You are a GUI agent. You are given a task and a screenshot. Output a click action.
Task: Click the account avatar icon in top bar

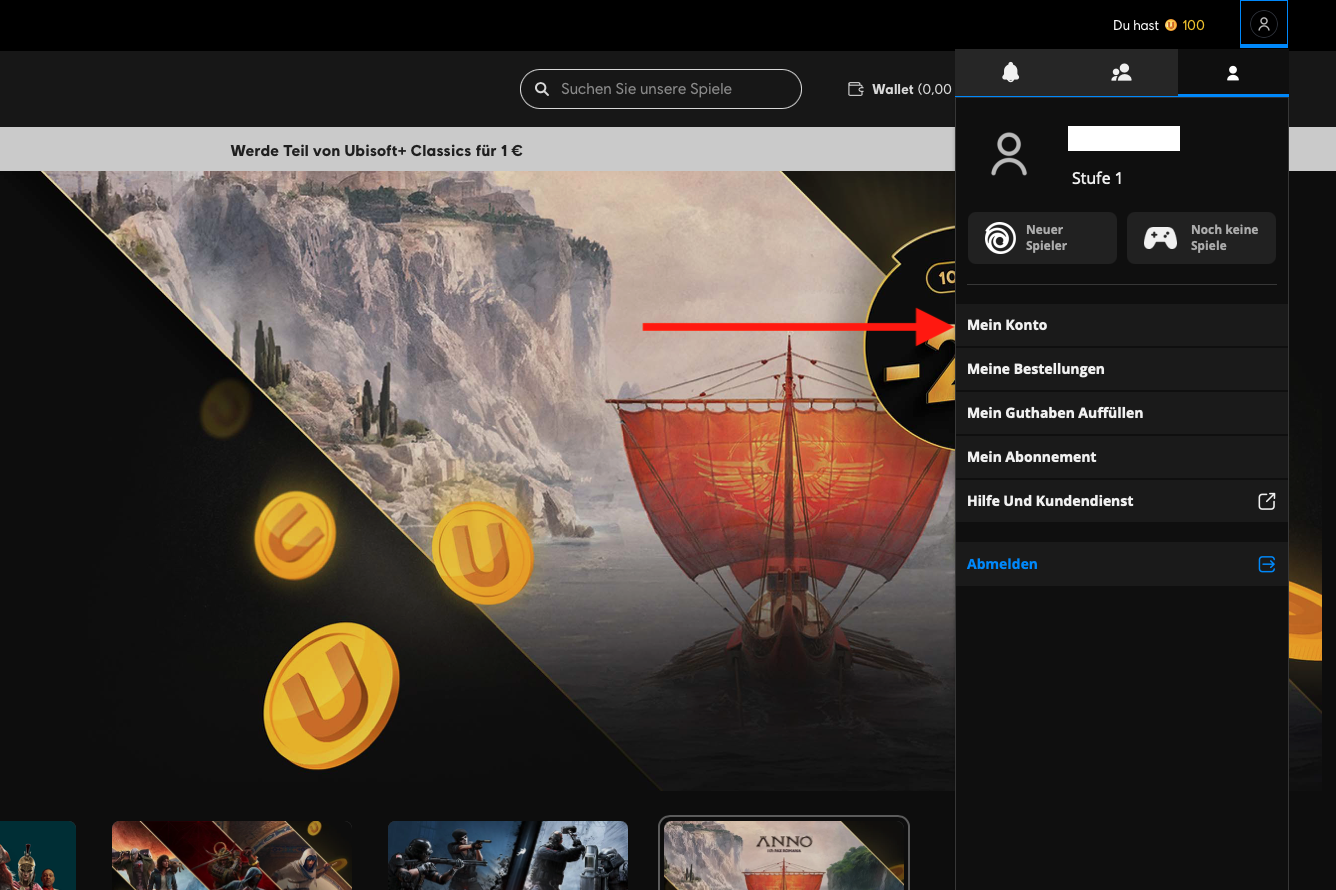click(x=1264, y=25)
